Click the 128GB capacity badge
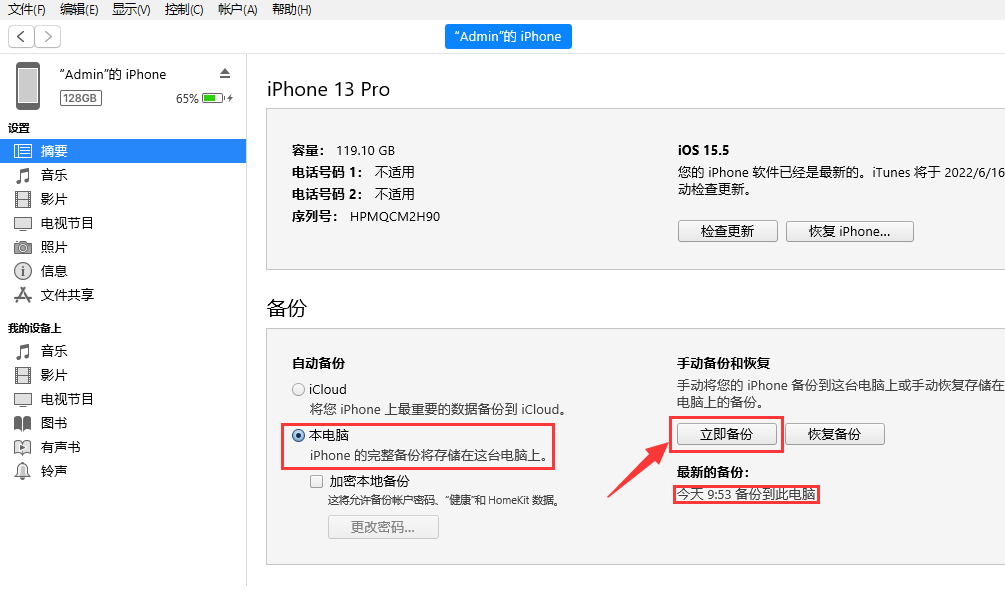The image size is (1005, 598). [x=81, y=98]
